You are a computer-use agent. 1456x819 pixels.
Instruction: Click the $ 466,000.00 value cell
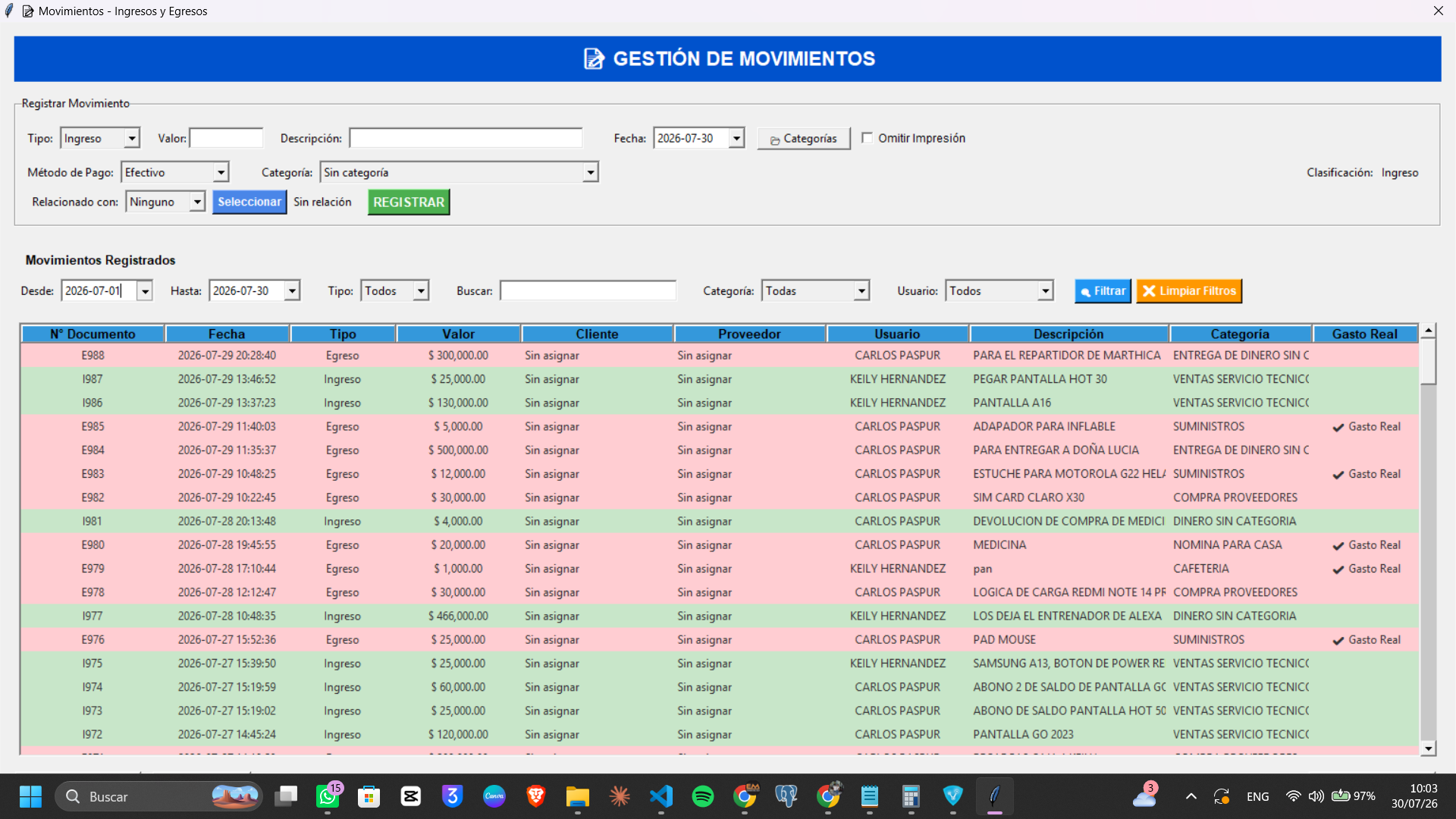pyautogui.click(x=458, y=617)
